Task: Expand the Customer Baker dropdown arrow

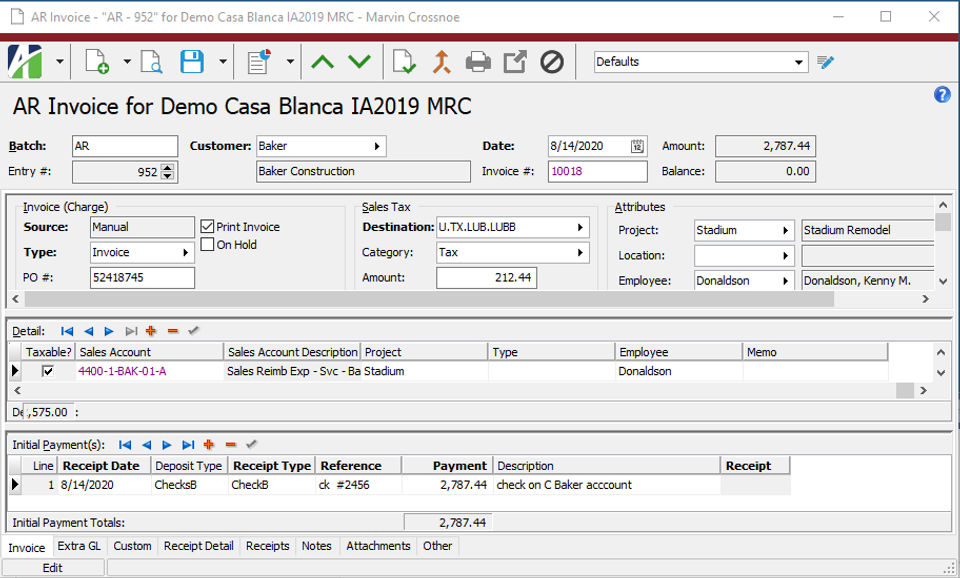Action: click(x=377, y=147)
